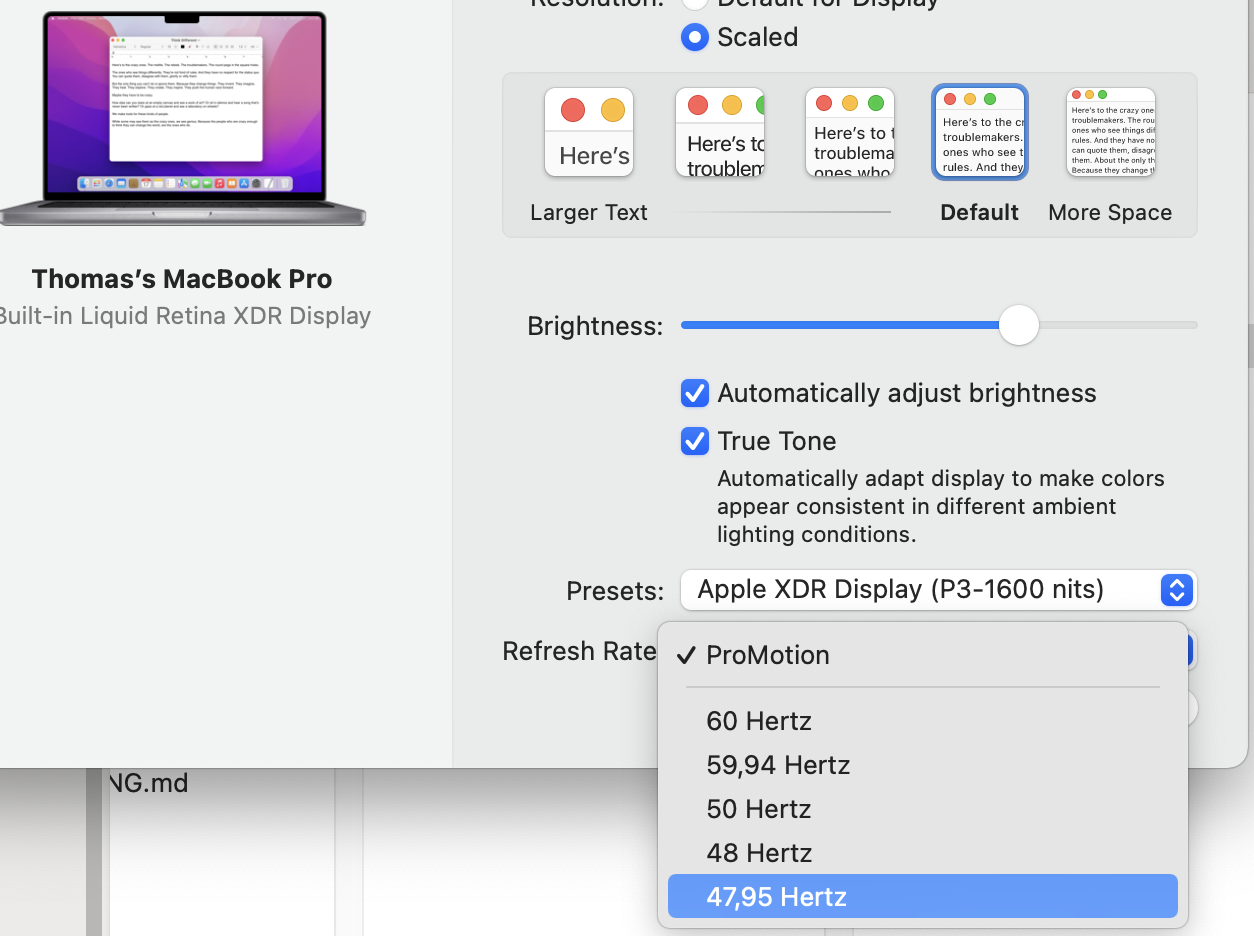This screenshot has height=936, width=1254.
Task: Click the Presets dropdown arrow stepper
Action: [1177, 590]
